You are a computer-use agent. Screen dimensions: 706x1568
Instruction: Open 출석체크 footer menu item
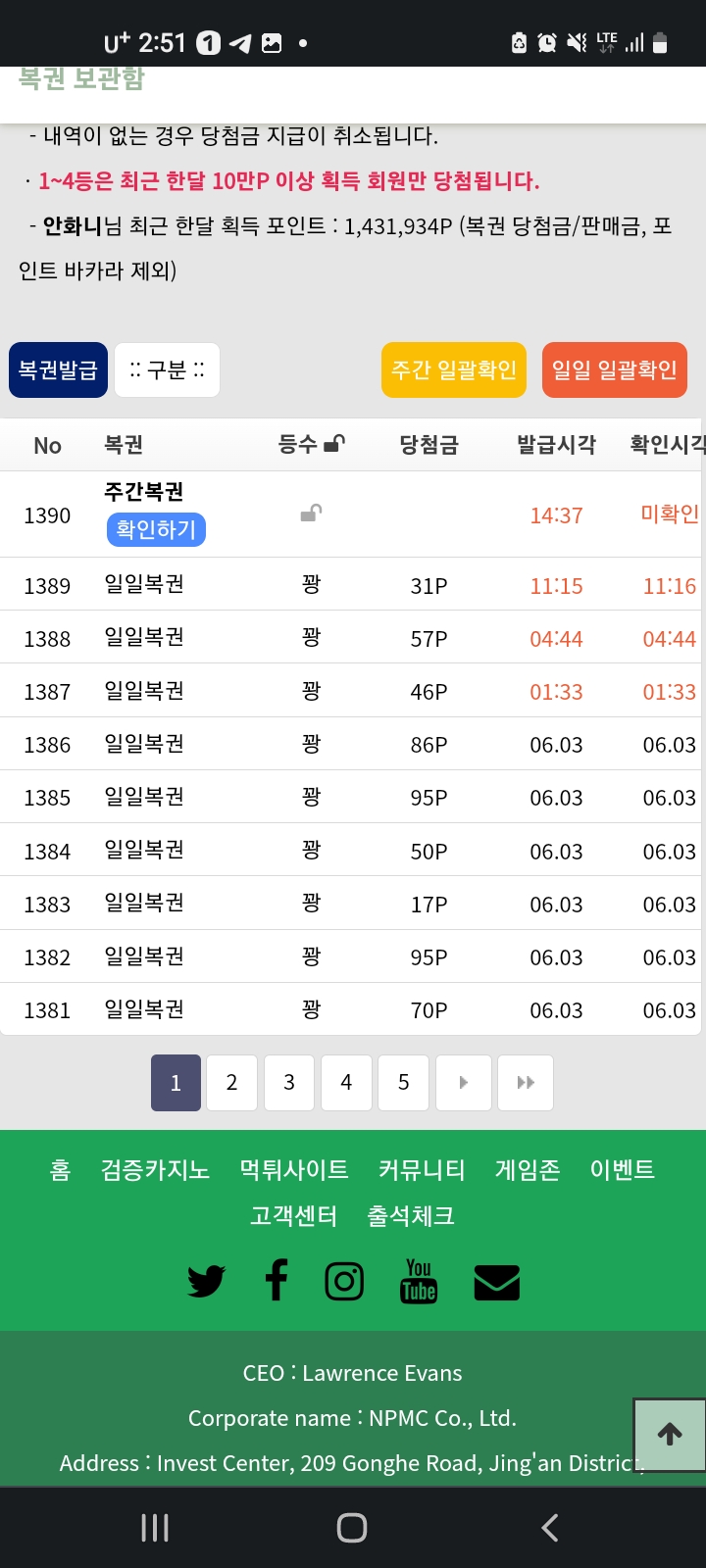411,1216
